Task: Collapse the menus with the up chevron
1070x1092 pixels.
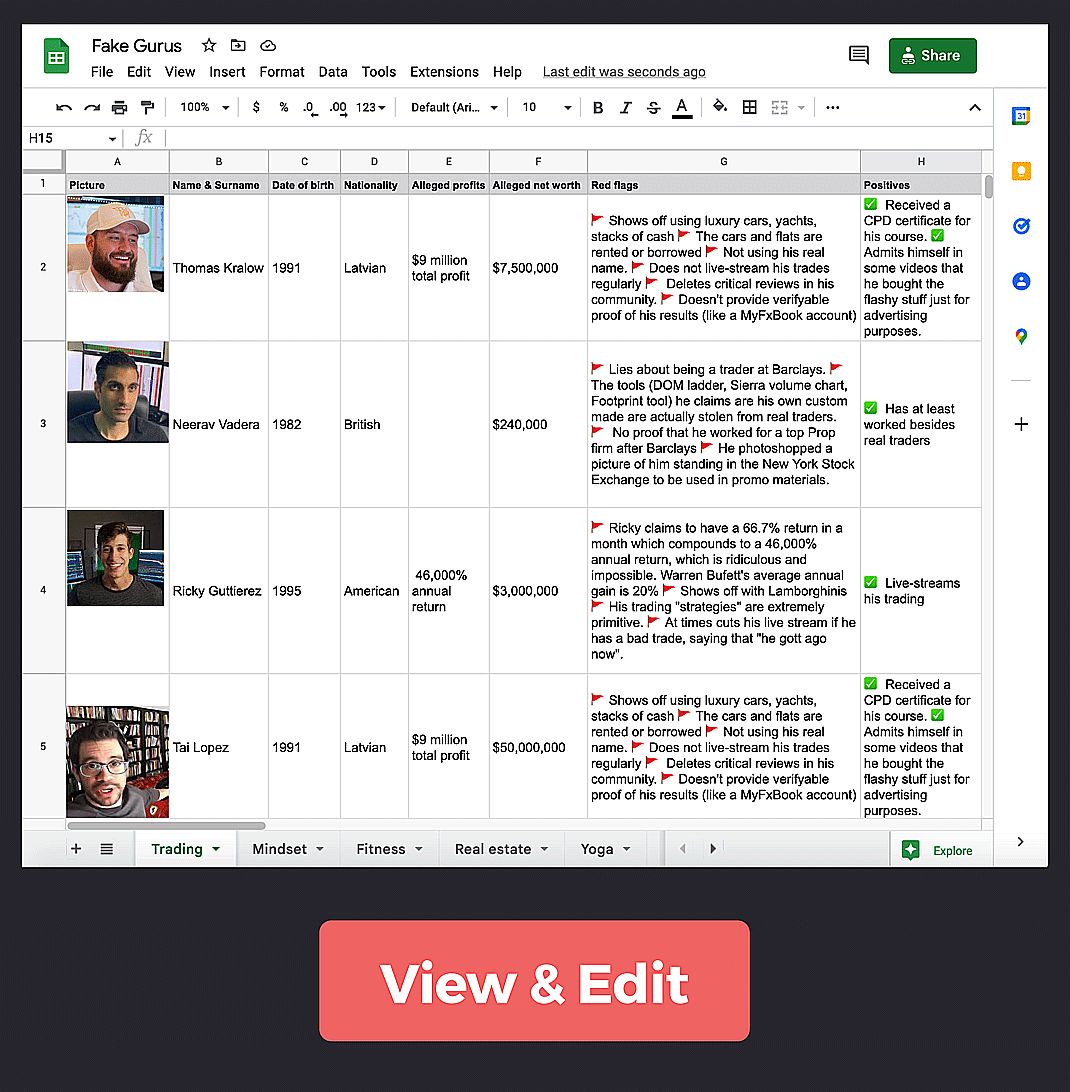Action: point(975,107)
